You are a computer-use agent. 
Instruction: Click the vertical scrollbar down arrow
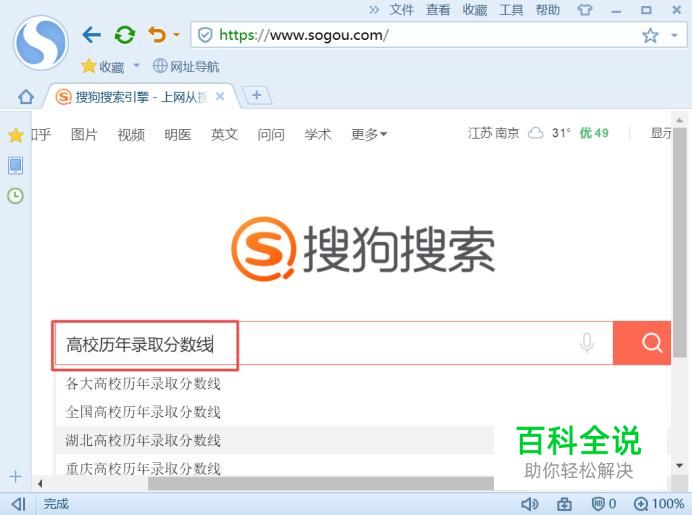680,466
